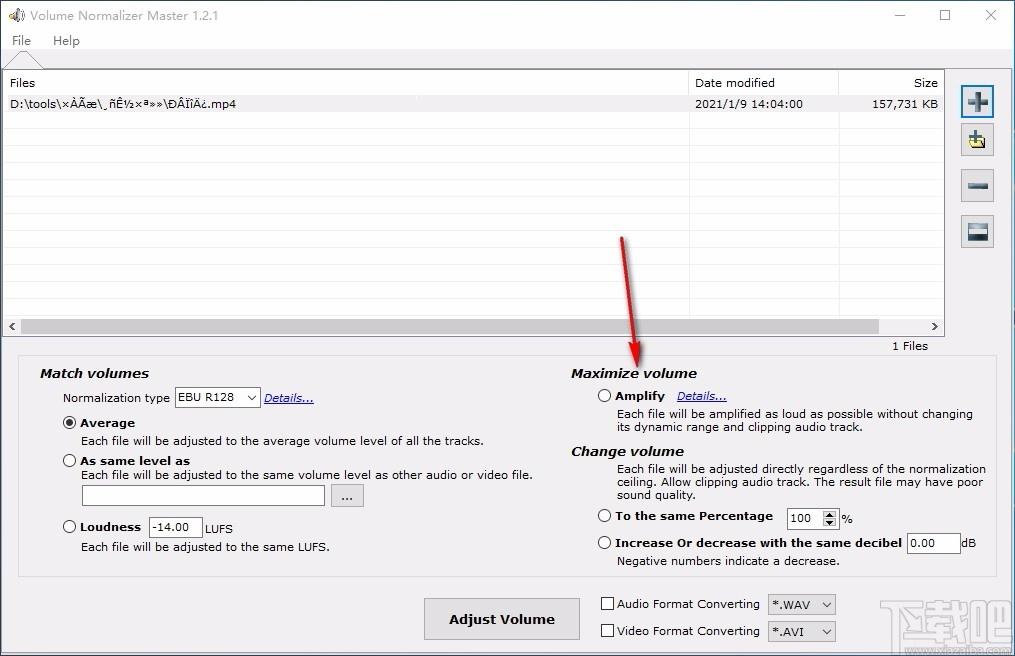The height and width of the screenshot is (656, 1015).
Task: Select Increase Or decrease with same decibel
Action: tap(604, 543)
